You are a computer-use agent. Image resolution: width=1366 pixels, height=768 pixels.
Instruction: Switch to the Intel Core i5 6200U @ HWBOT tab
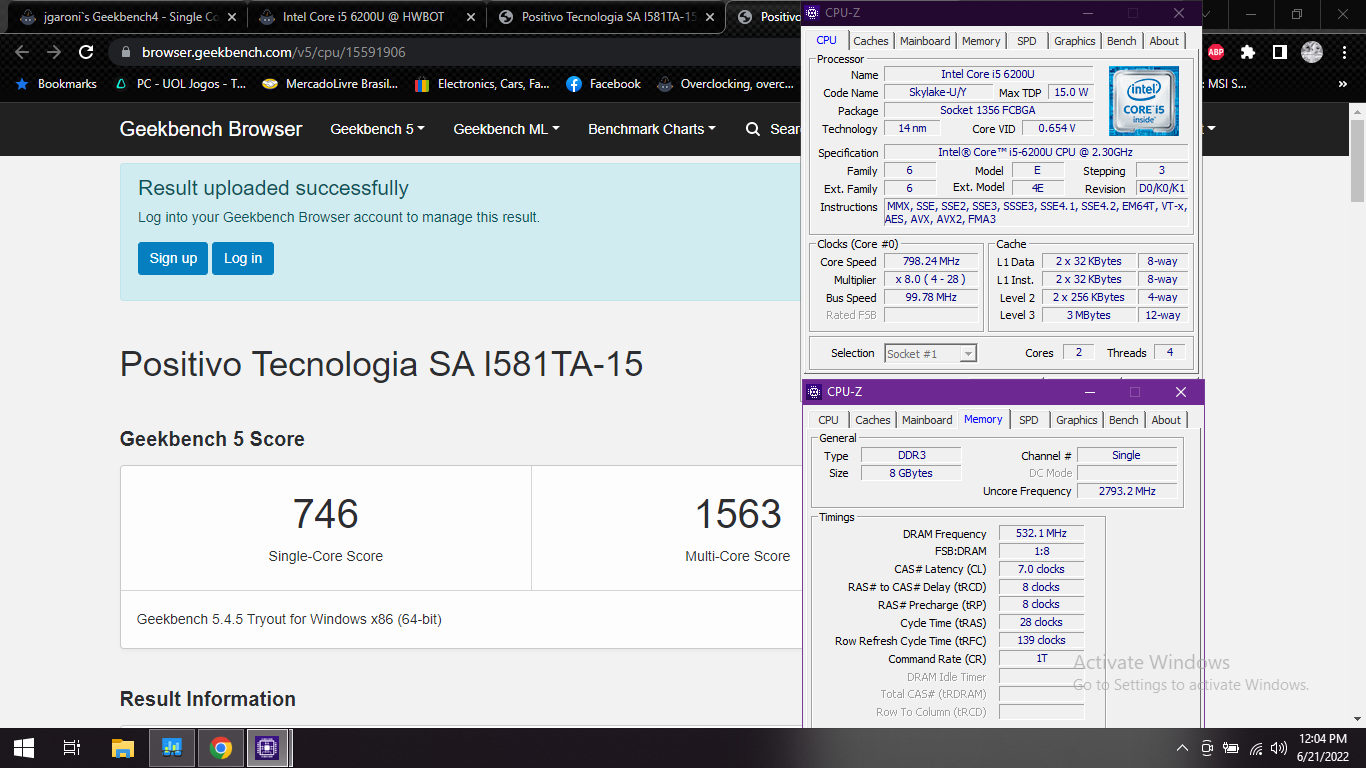click(x=365, y=16)
